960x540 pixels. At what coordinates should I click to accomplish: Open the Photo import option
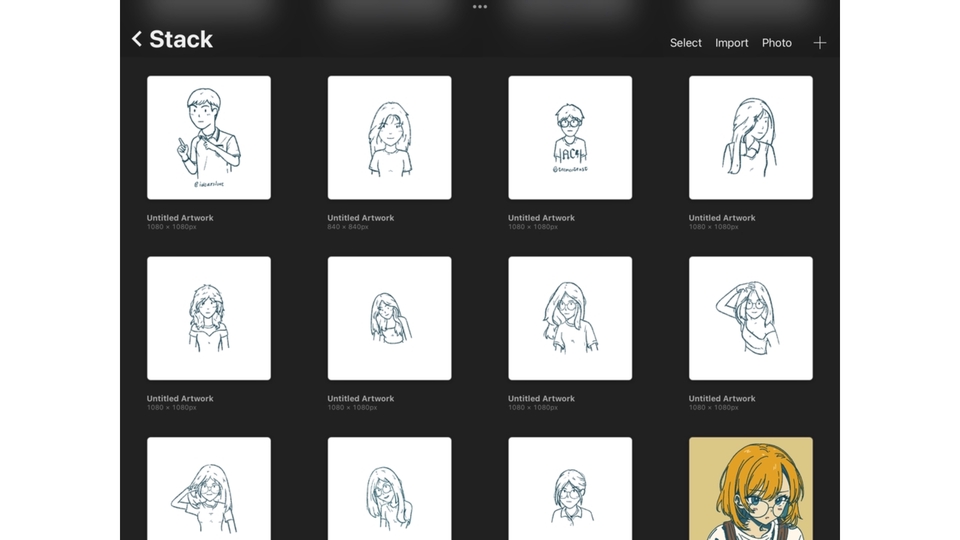click(776, 43)
